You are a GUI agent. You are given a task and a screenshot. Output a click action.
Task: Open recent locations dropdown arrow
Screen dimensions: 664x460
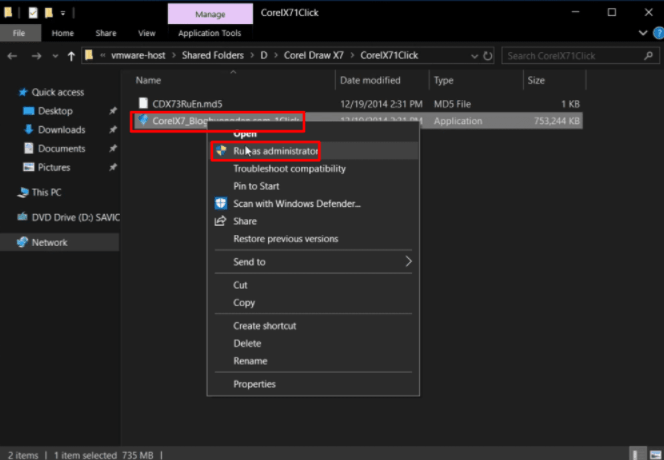pyautogui.click(x=55, y=56)
